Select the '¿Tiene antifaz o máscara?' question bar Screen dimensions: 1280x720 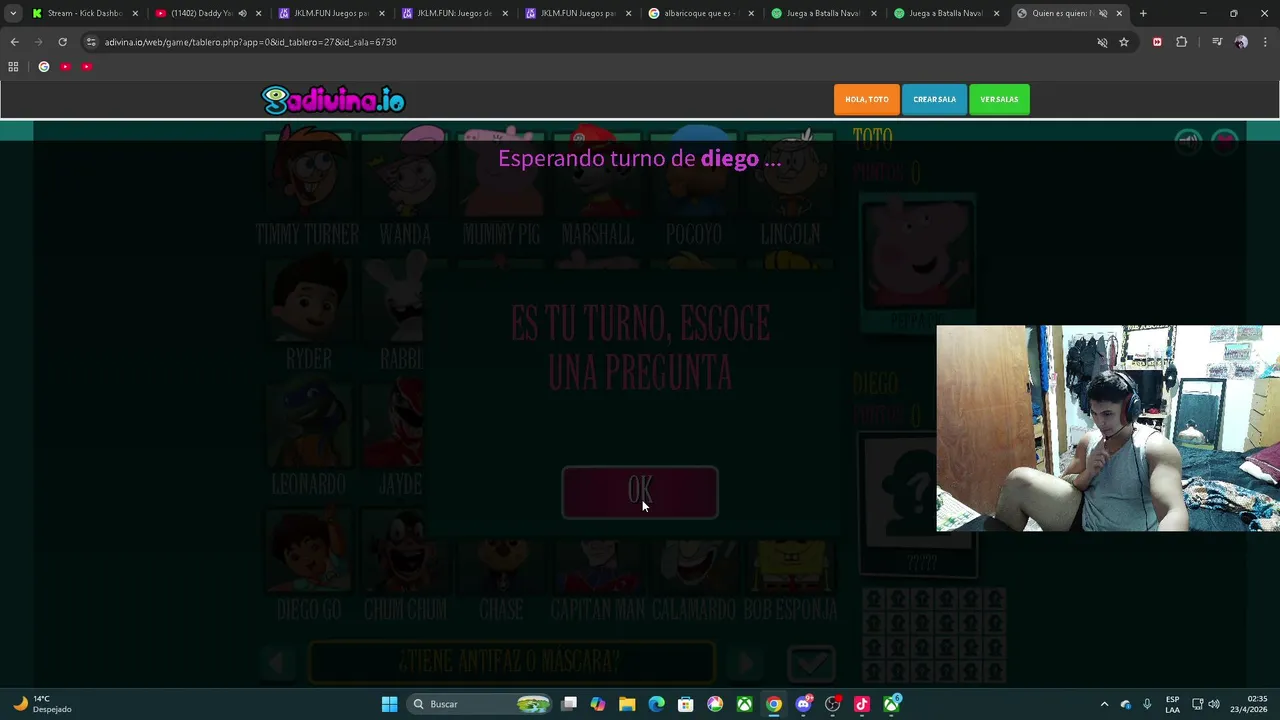pyautogui.click(x=511, y=662)
